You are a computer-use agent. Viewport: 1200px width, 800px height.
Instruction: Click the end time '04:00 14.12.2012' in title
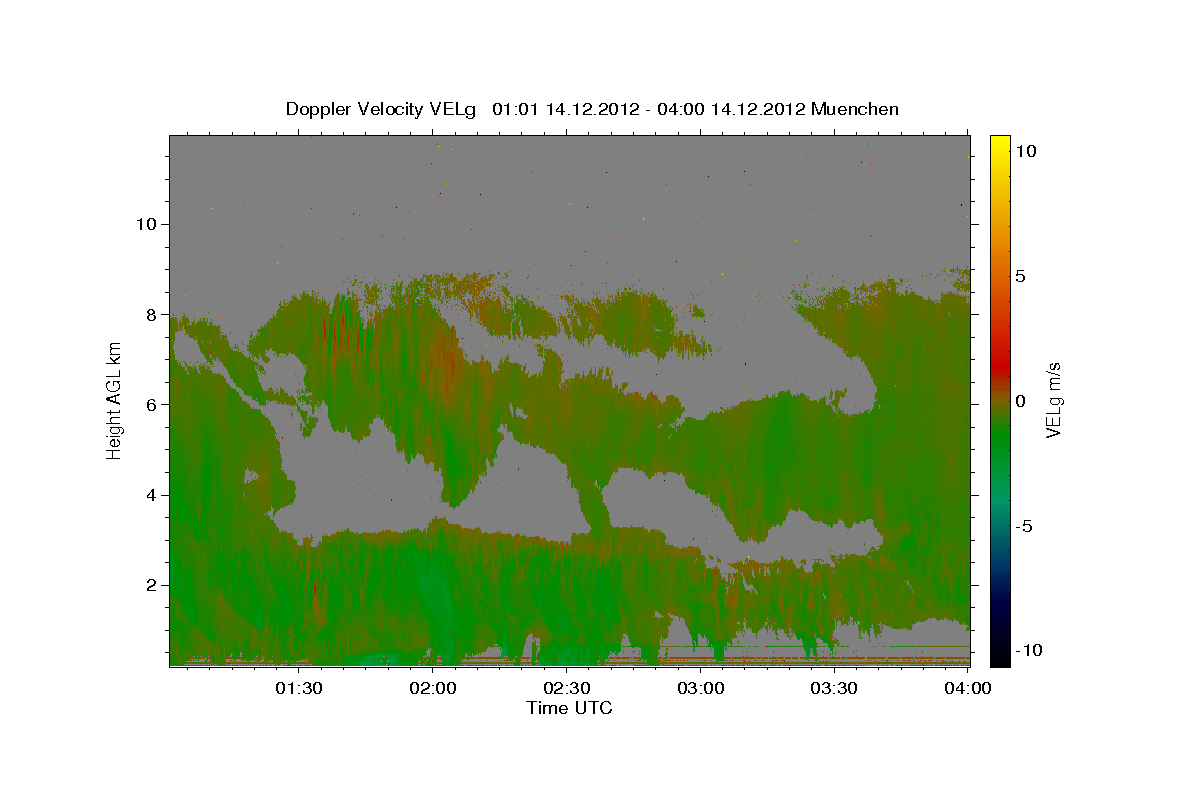click(729, 109)
